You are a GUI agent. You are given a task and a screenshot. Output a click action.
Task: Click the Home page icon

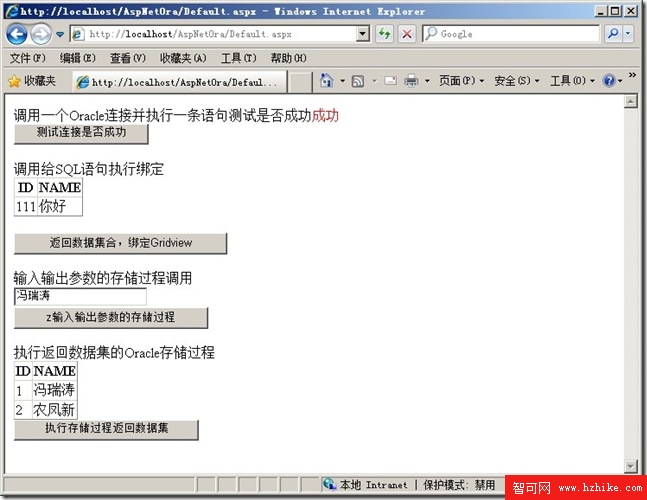click(x=327, y=80)
